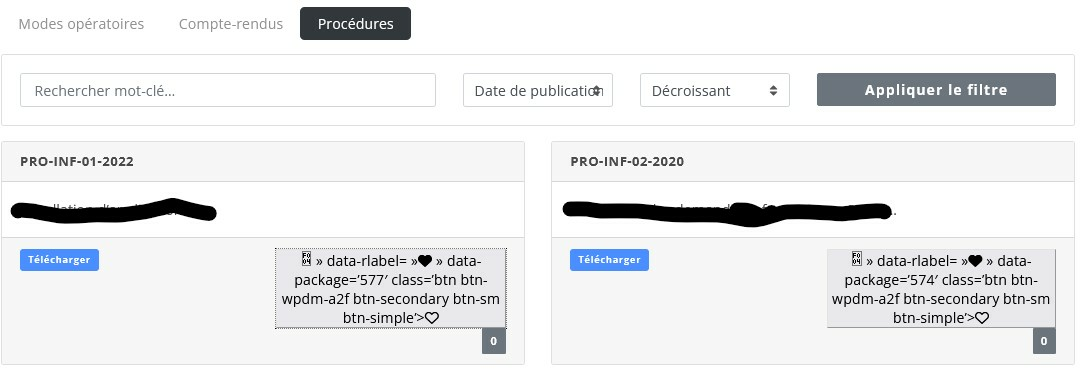Viewport: 1091px width, 391px height.
Task: Click the PRO-INF-02-2020 card title
Action: point(627,161)
